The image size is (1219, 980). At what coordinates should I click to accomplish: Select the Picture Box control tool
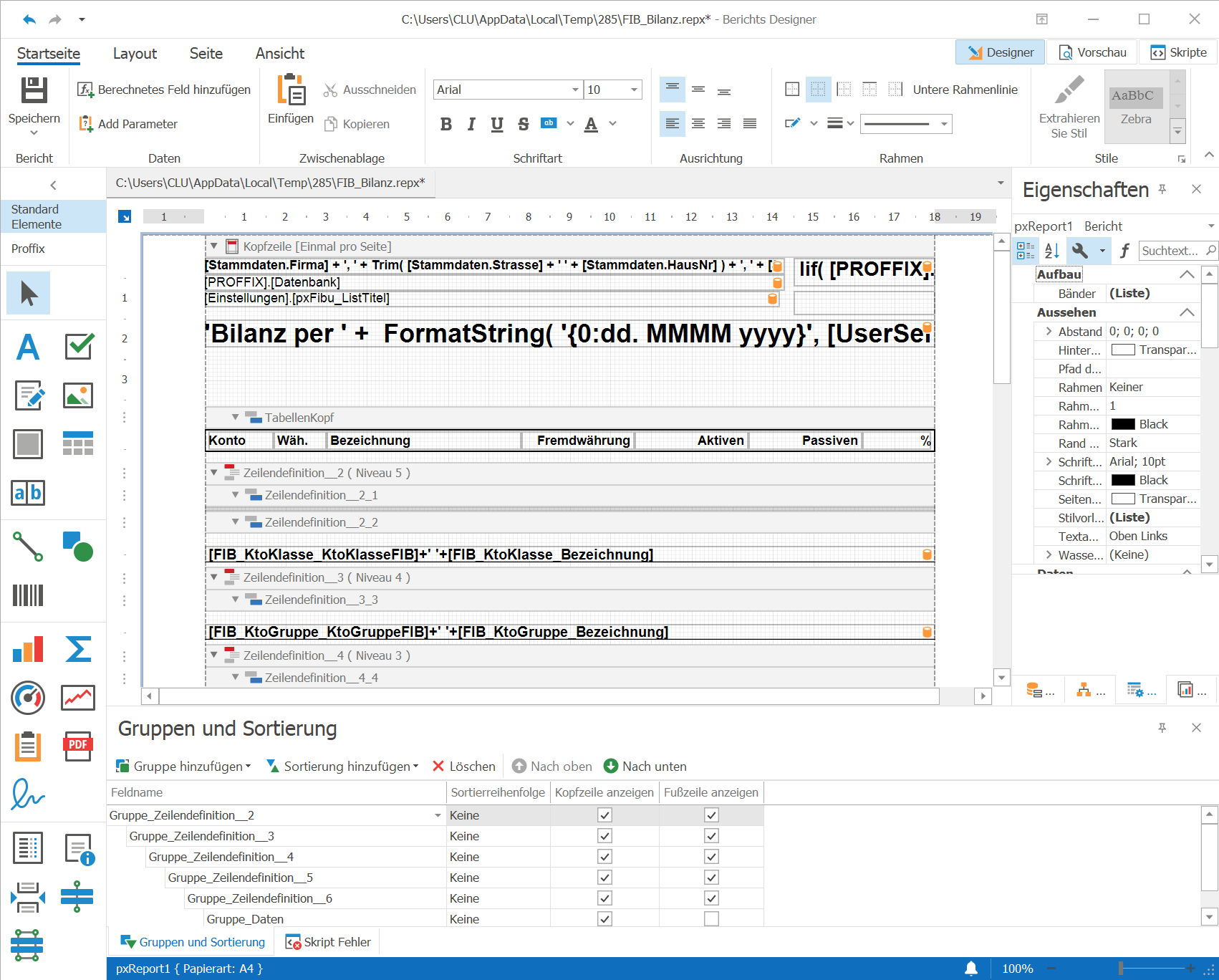click(78, 395)
